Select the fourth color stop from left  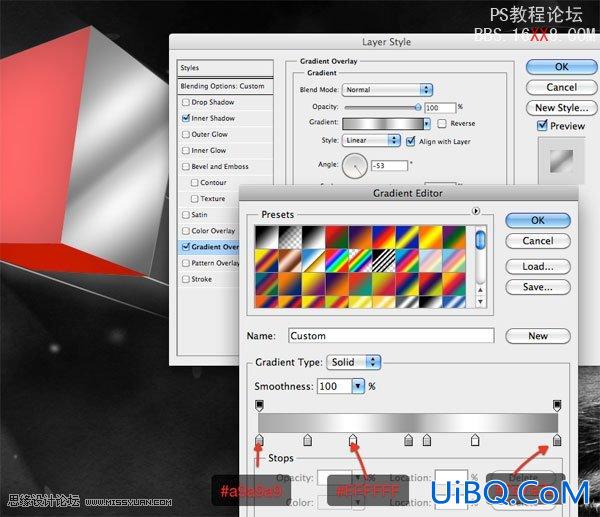click(x=408, y=440)
